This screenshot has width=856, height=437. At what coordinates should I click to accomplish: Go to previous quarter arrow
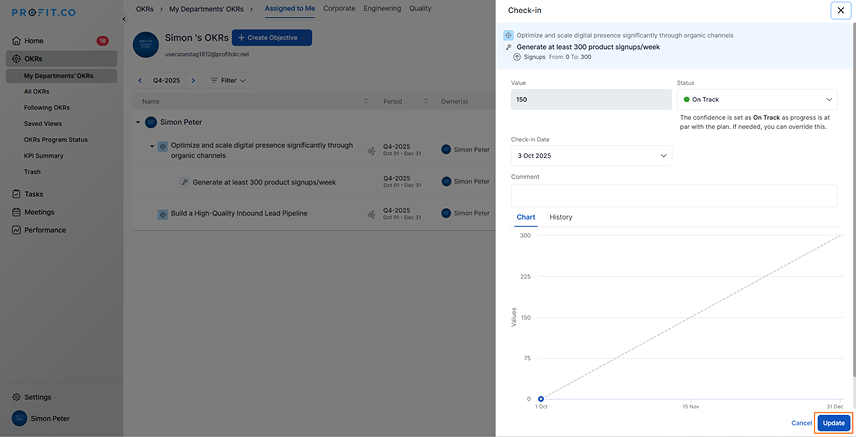(140, 80)
